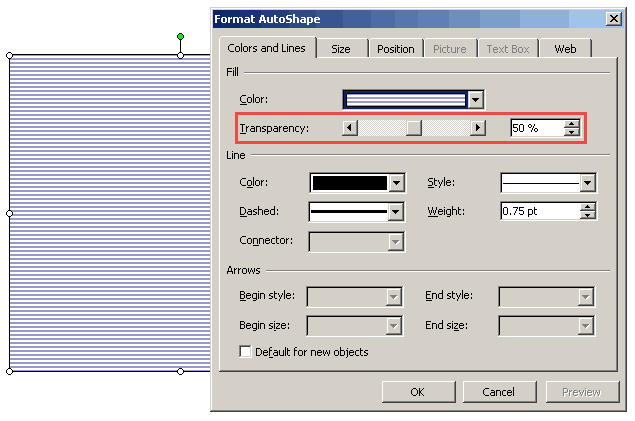Click the Cancel button

(499, 392)
